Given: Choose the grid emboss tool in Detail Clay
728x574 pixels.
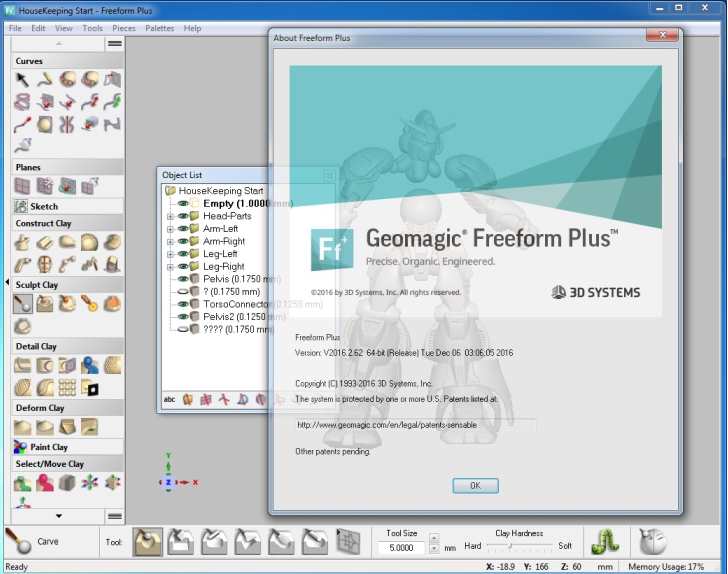Looking at the screenshot, I should coord(67,388).
